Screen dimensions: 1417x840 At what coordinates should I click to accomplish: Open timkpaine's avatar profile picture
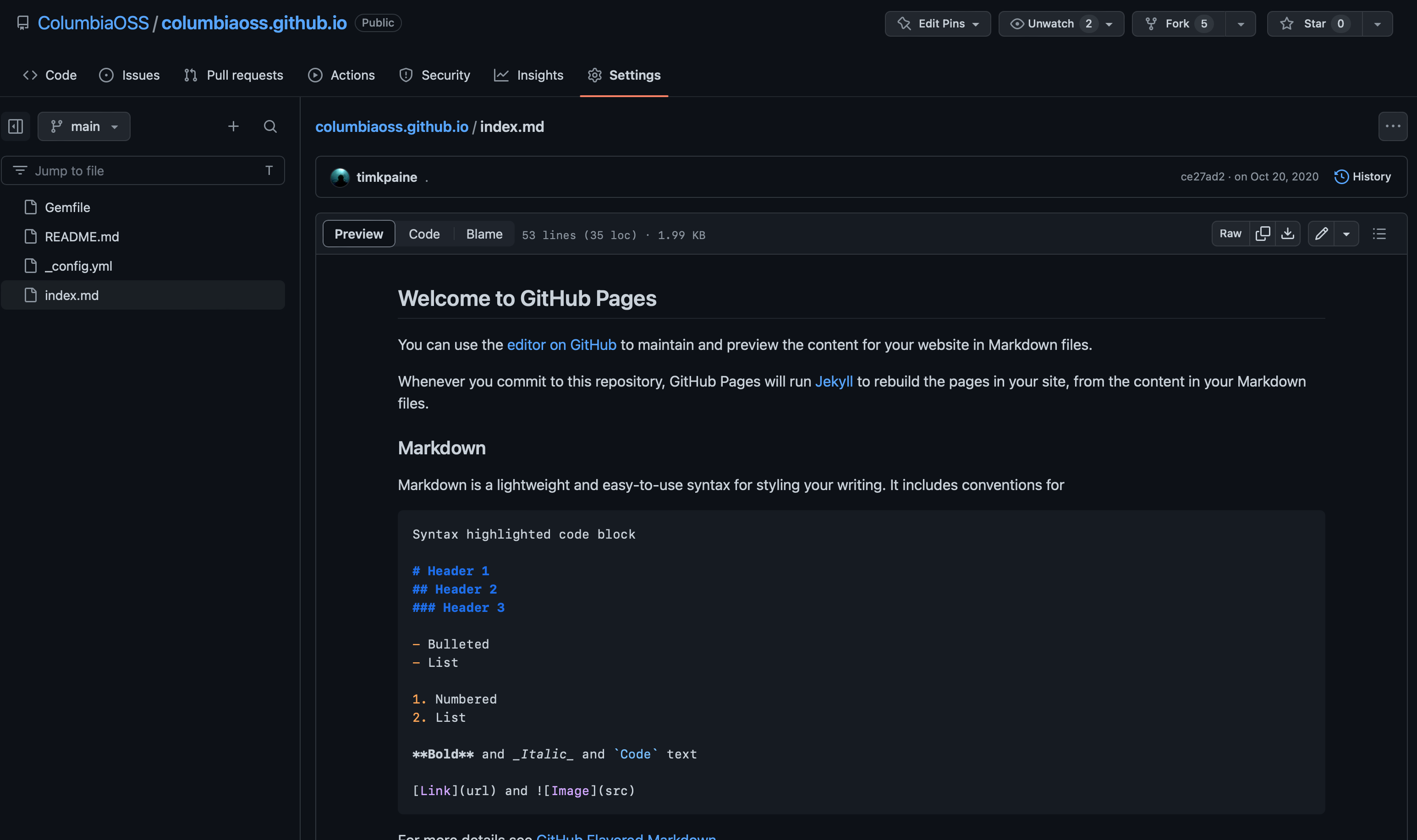340,177
